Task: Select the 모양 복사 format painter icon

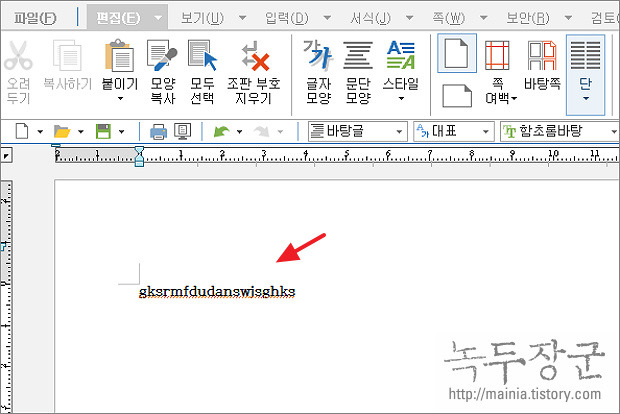Action: [162, 56]
